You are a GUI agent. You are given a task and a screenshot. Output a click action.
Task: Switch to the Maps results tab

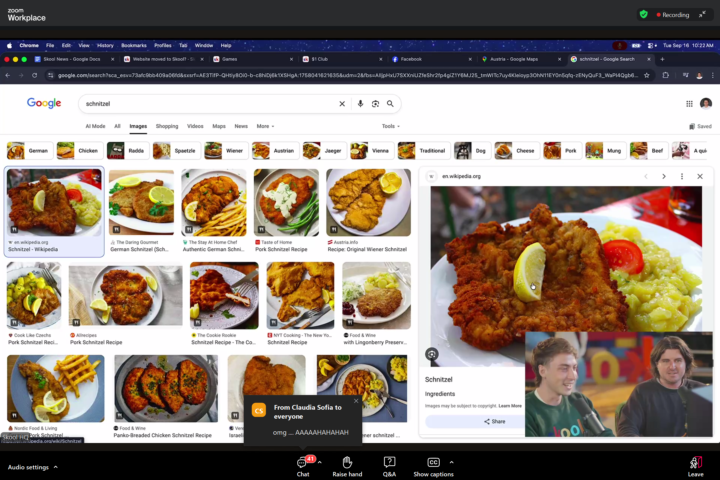219,126
